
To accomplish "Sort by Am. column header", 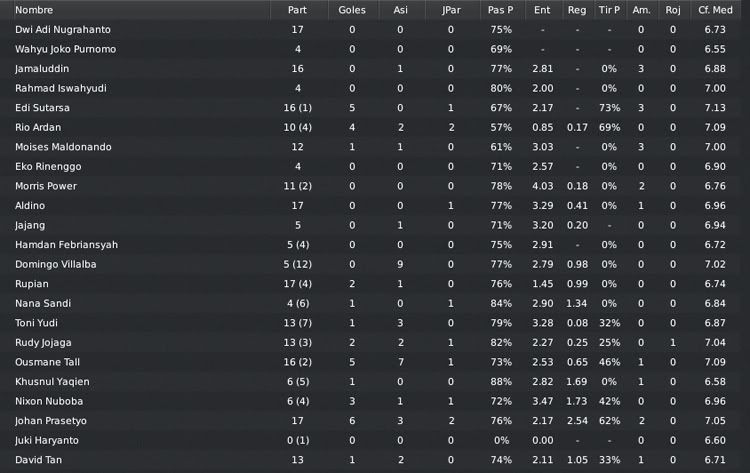I will (x=641, y=10).
